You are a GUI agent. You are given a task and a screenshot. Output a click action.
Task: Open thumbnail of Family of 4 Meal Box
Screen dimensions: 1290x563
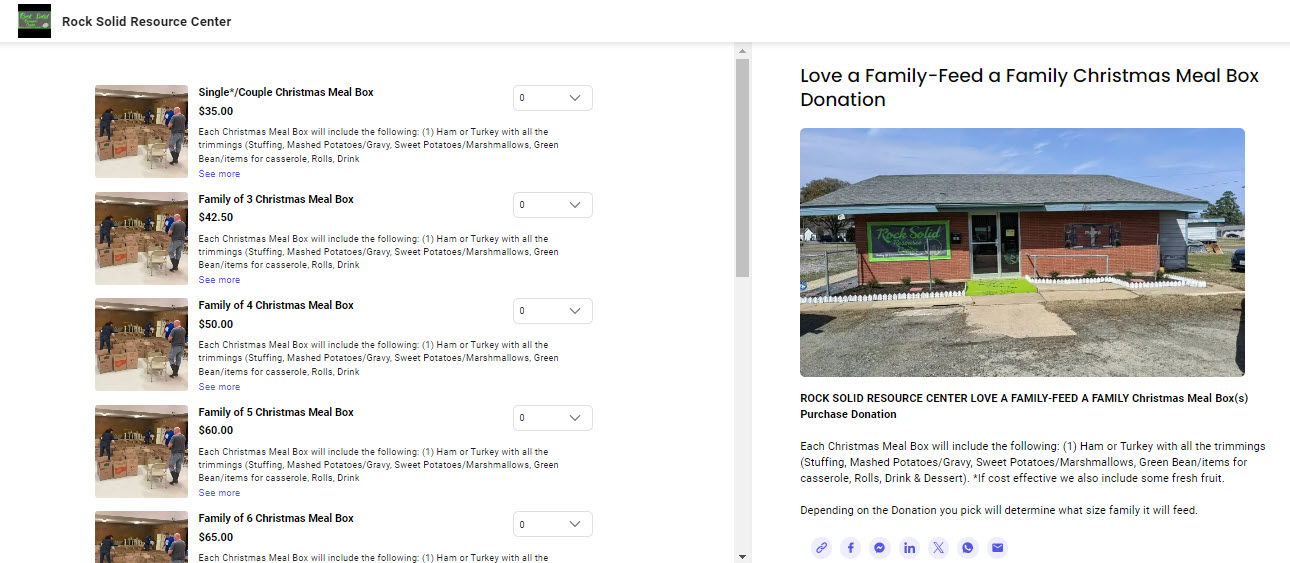[141, 344]
